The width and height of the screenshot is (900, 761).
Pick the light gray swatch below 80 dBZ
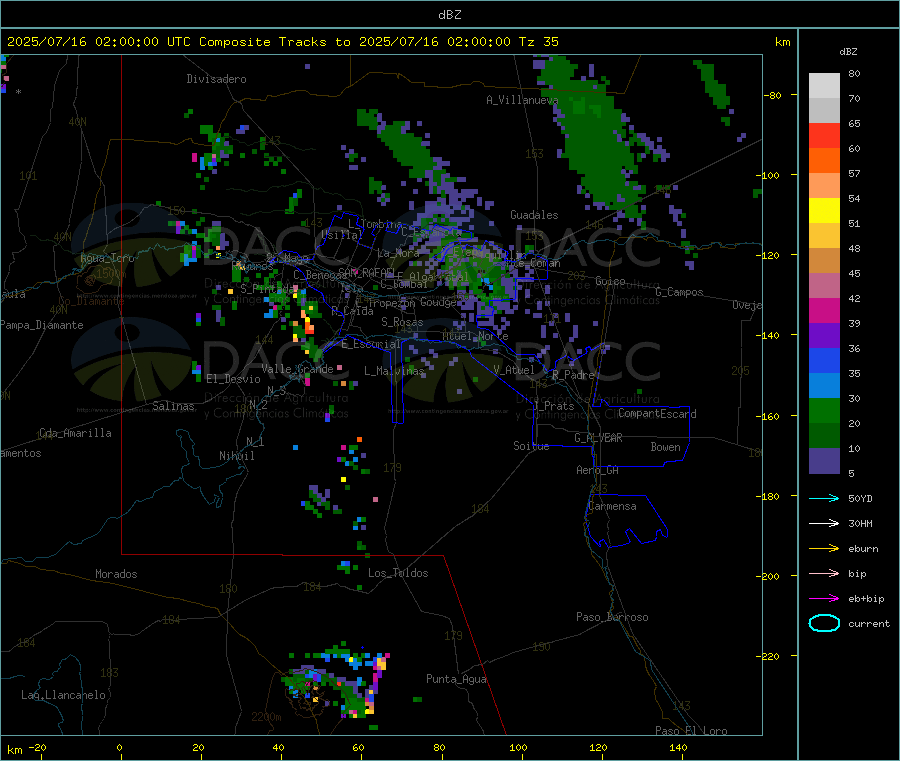click(x=824, y=86)
